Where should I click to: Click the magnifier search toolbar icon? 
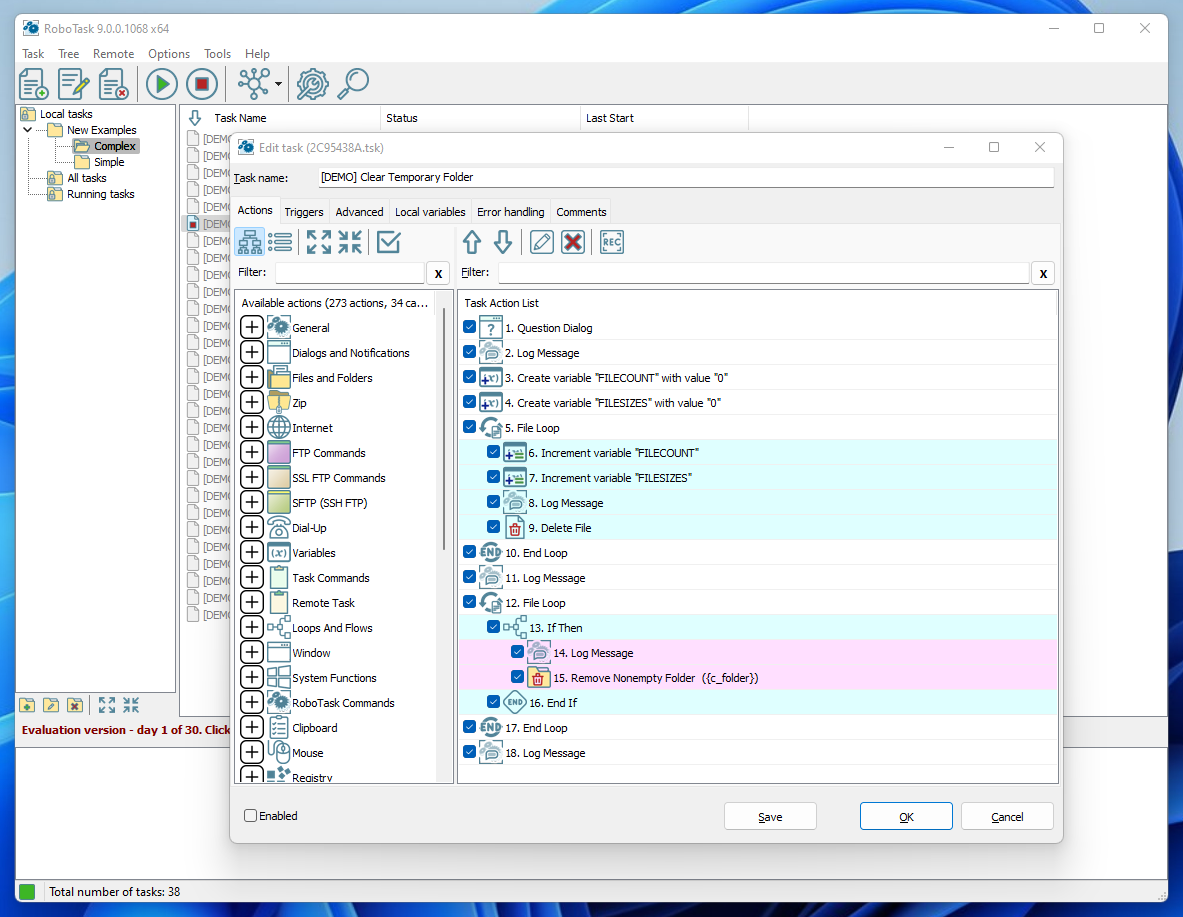point(352,84)
